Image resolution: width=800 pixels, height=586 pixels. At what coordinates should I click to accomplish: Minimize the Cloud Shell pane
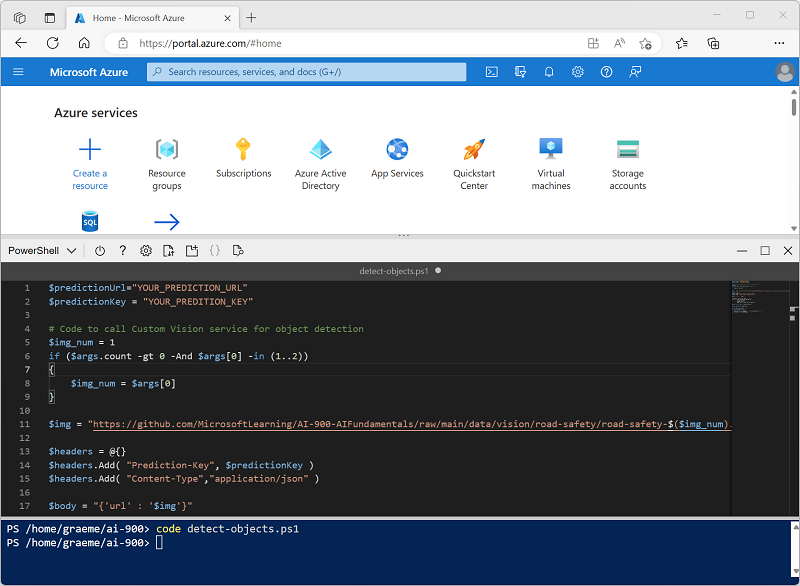coord(742,250)
